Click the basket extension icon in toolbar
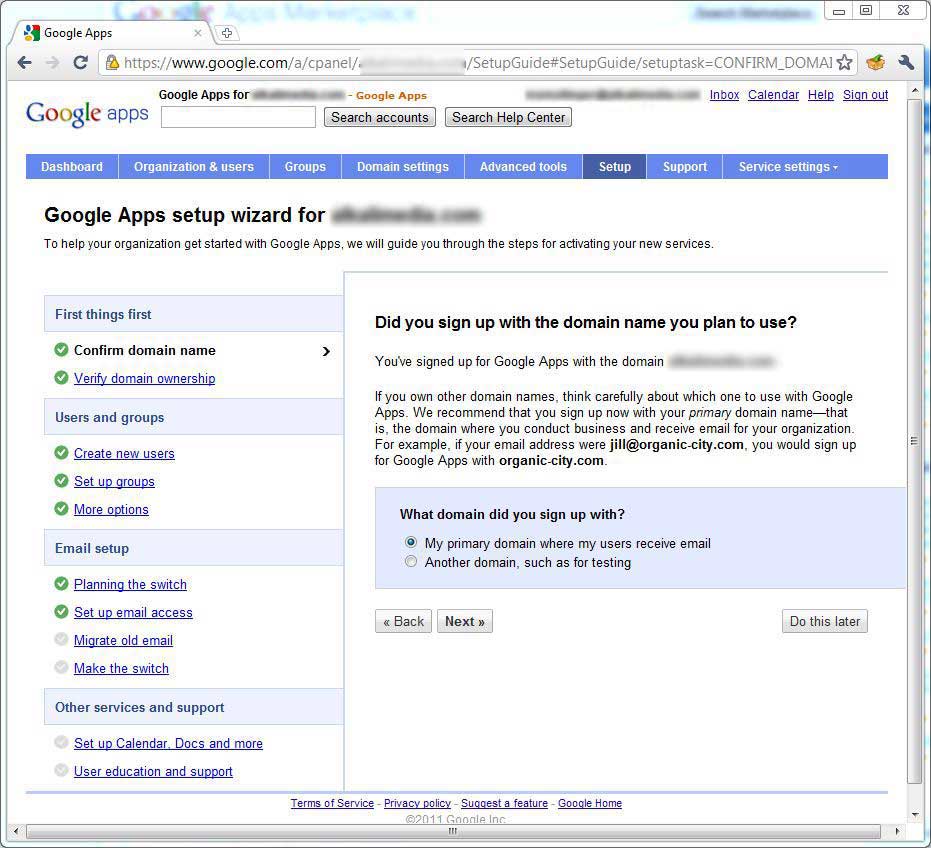 [876, 62]
